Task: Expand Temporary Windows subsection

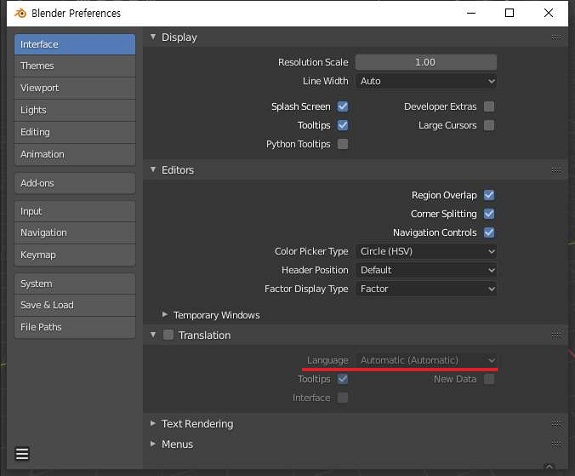Action: 165,315
